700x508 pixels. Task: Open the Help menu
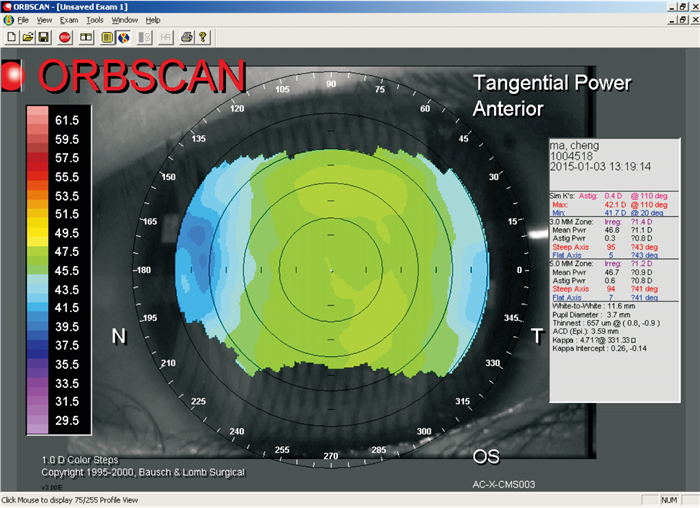pos(153,20)
